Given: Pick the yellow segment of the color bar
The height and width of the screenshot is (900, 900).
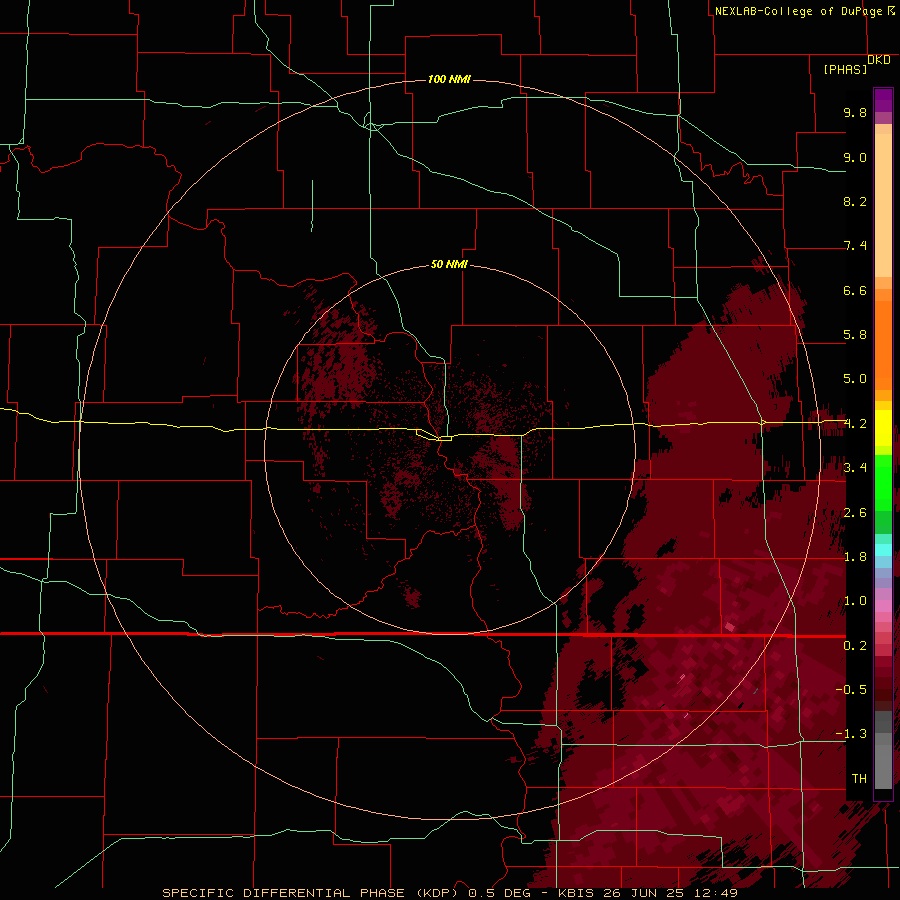Looking at the screenshot, I should 883,428.
